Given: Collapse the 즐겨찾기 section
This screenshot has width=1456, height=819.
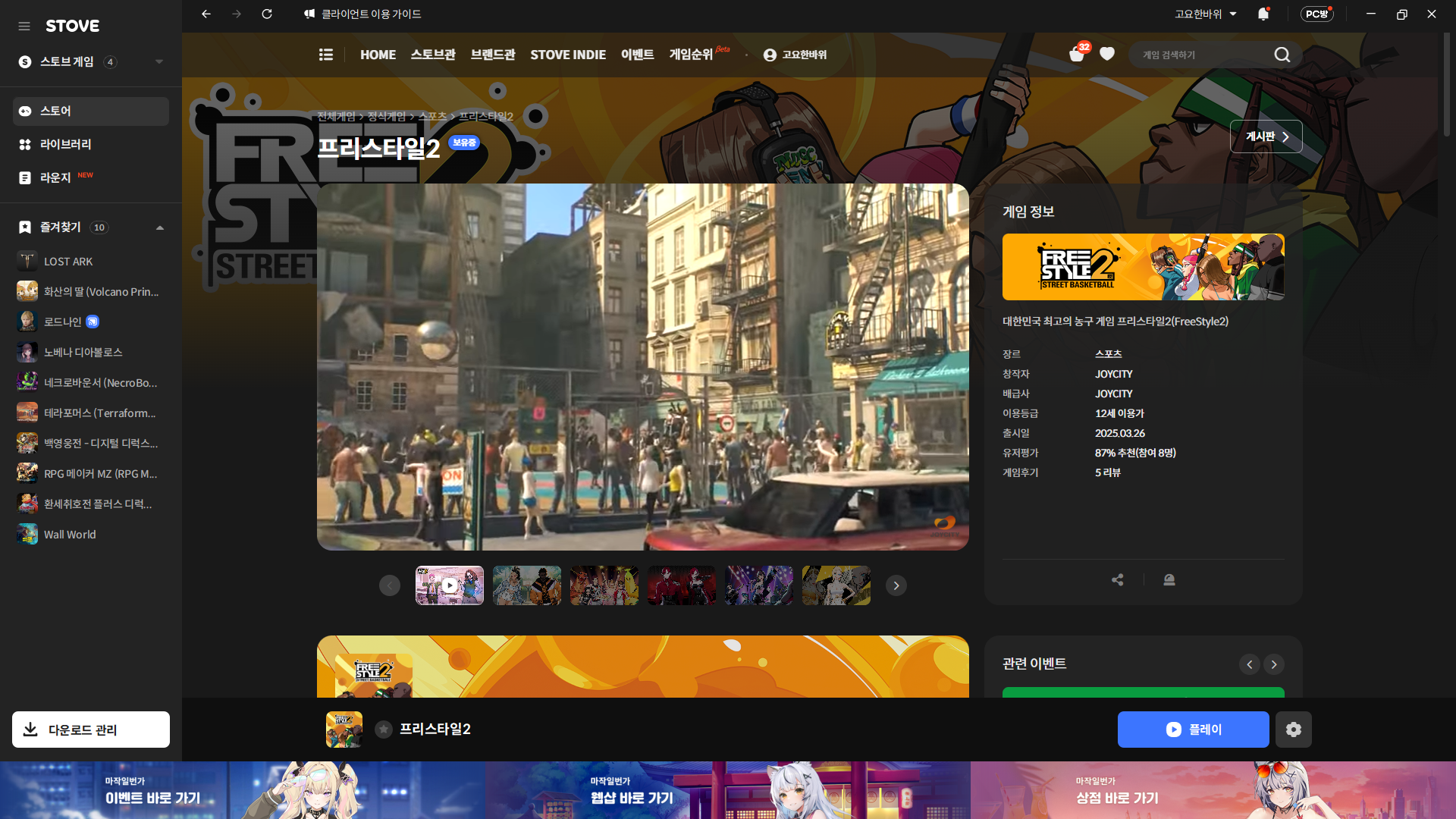Looking at the screenshot, I should pos(160,227).
